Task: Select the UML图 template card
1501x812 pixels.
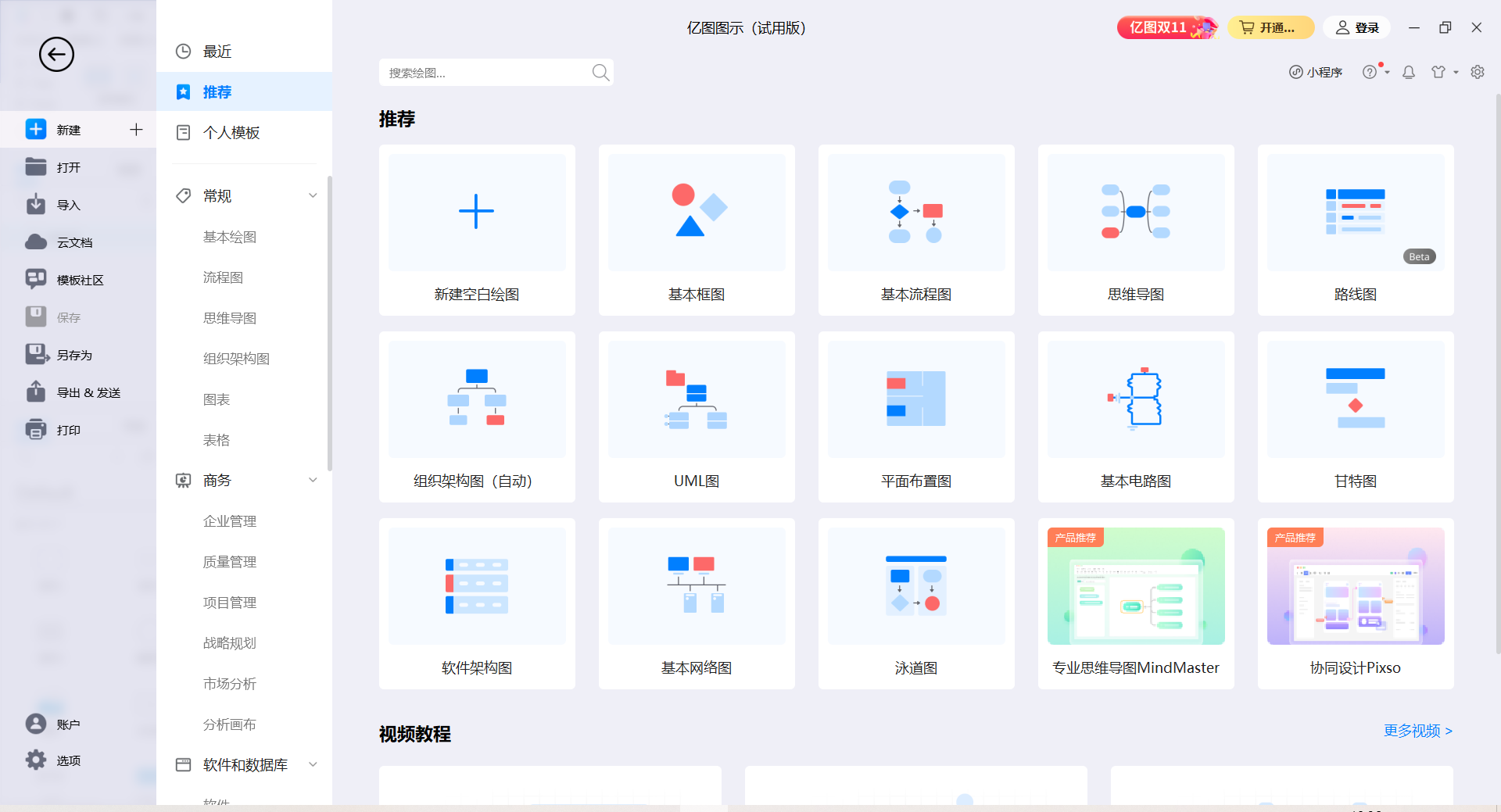Action: point(697,417)
